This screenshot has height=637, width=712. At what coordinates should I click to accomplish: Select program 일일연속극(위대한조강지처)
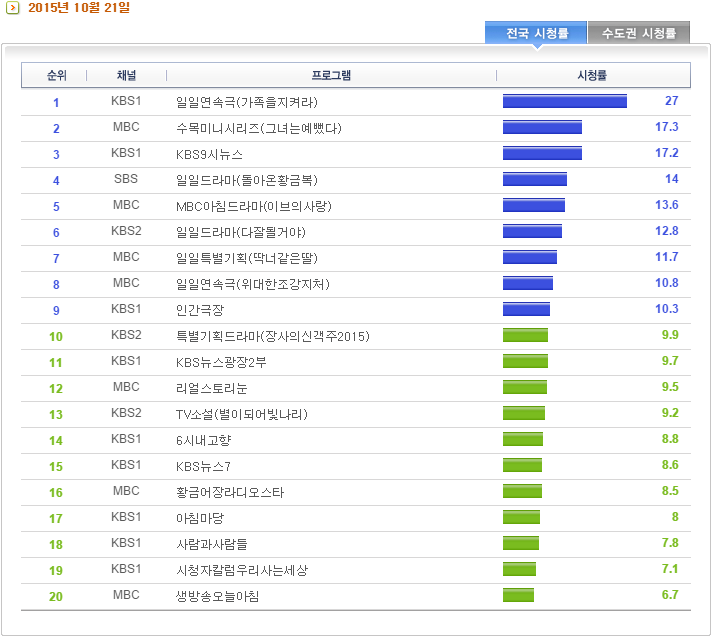(x=252, y=284)
